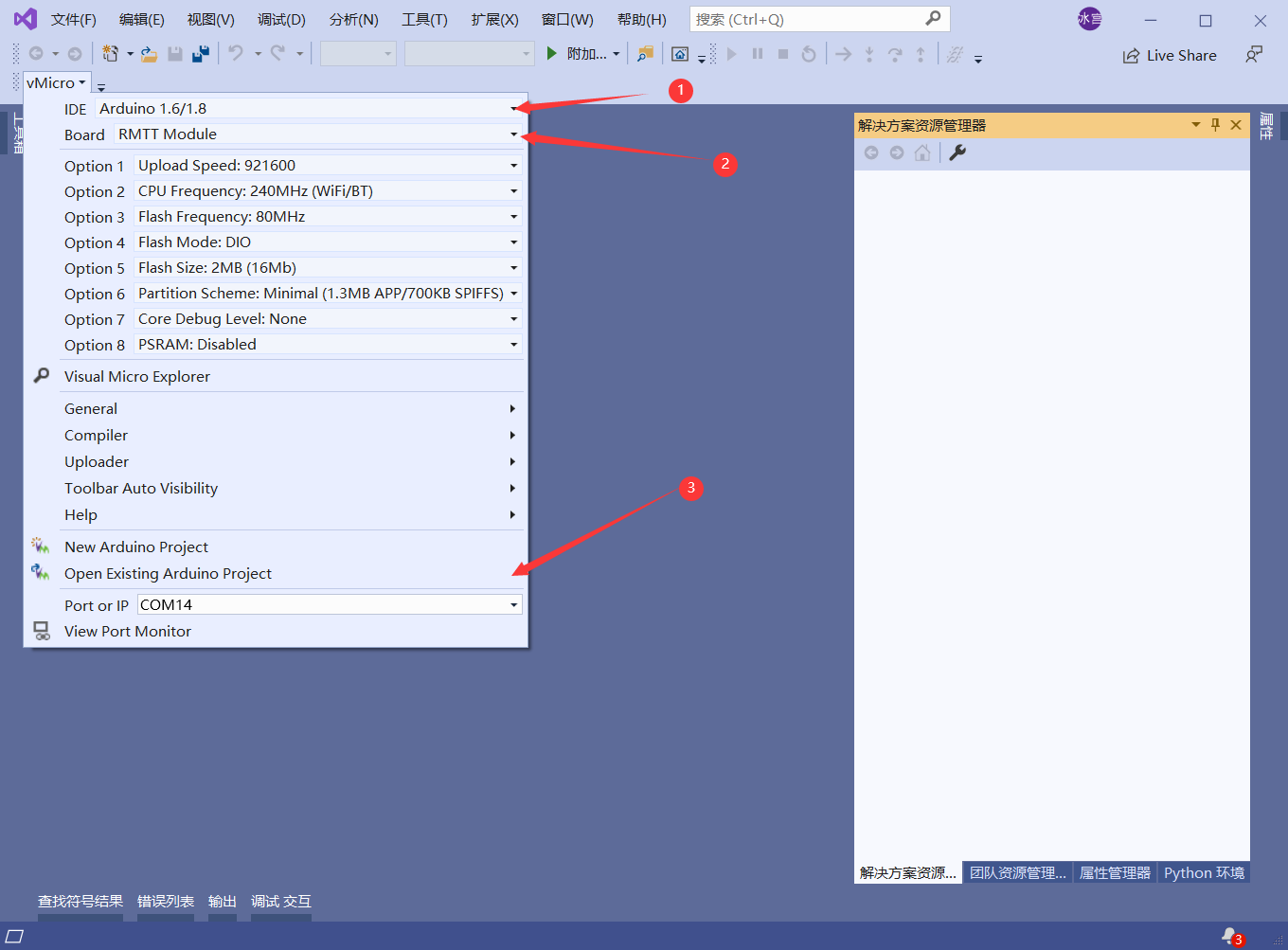Expand the attach button dropdown arrow
The width and height of the screenshot is (1288, 950).
(x=616, y=54)
